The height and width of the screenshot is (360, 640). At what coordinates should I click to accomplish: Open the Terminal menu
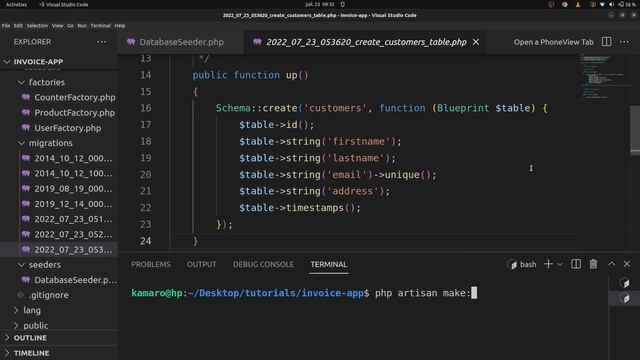coord(100,25)
